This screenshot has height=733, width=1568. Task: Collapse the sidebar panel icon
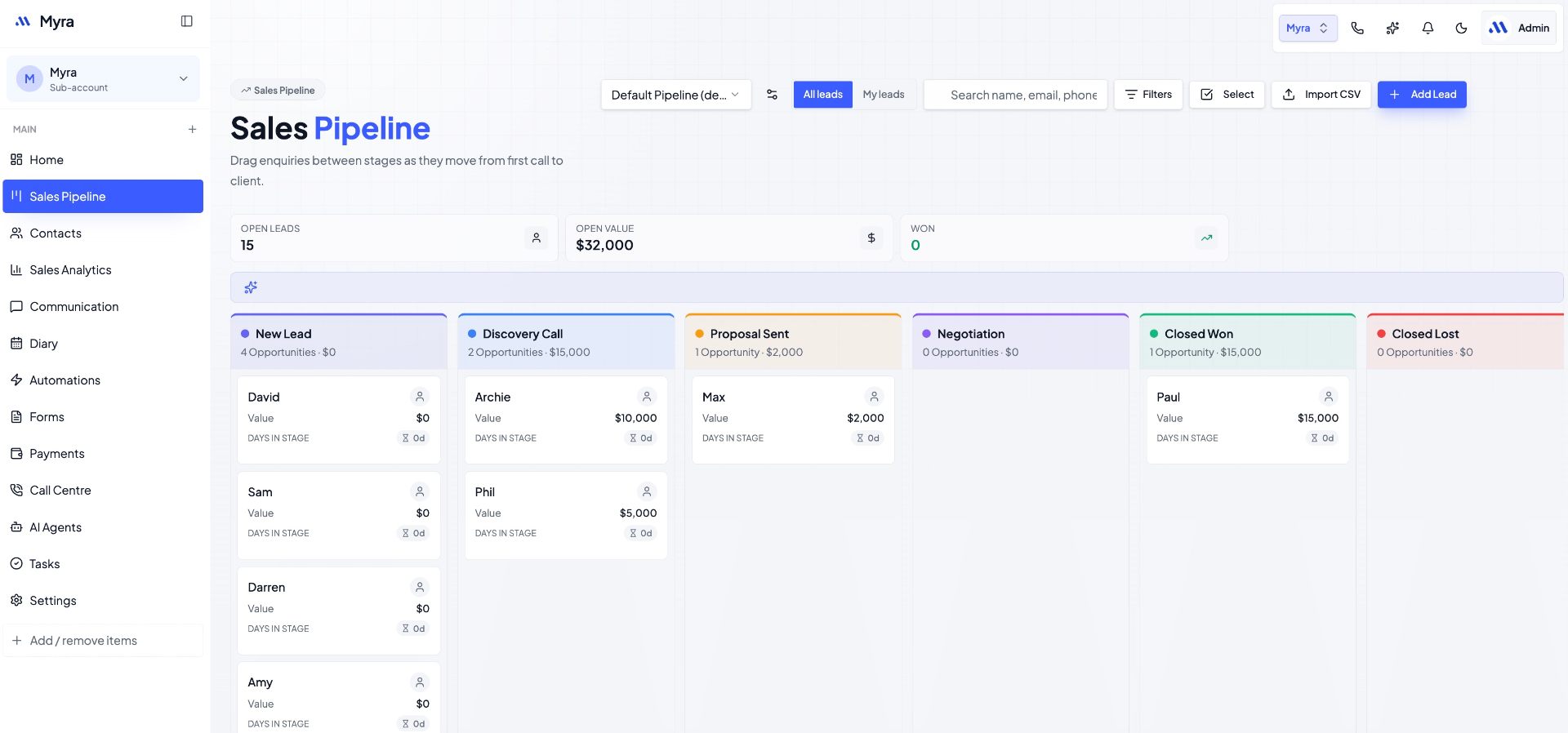(x=186, y=21)
